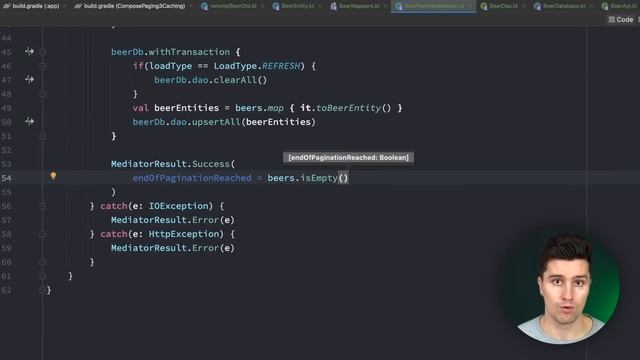Click the fold end marker at line 61
The height and width of the screenshot is (360, 640).
tap(42, 276)
